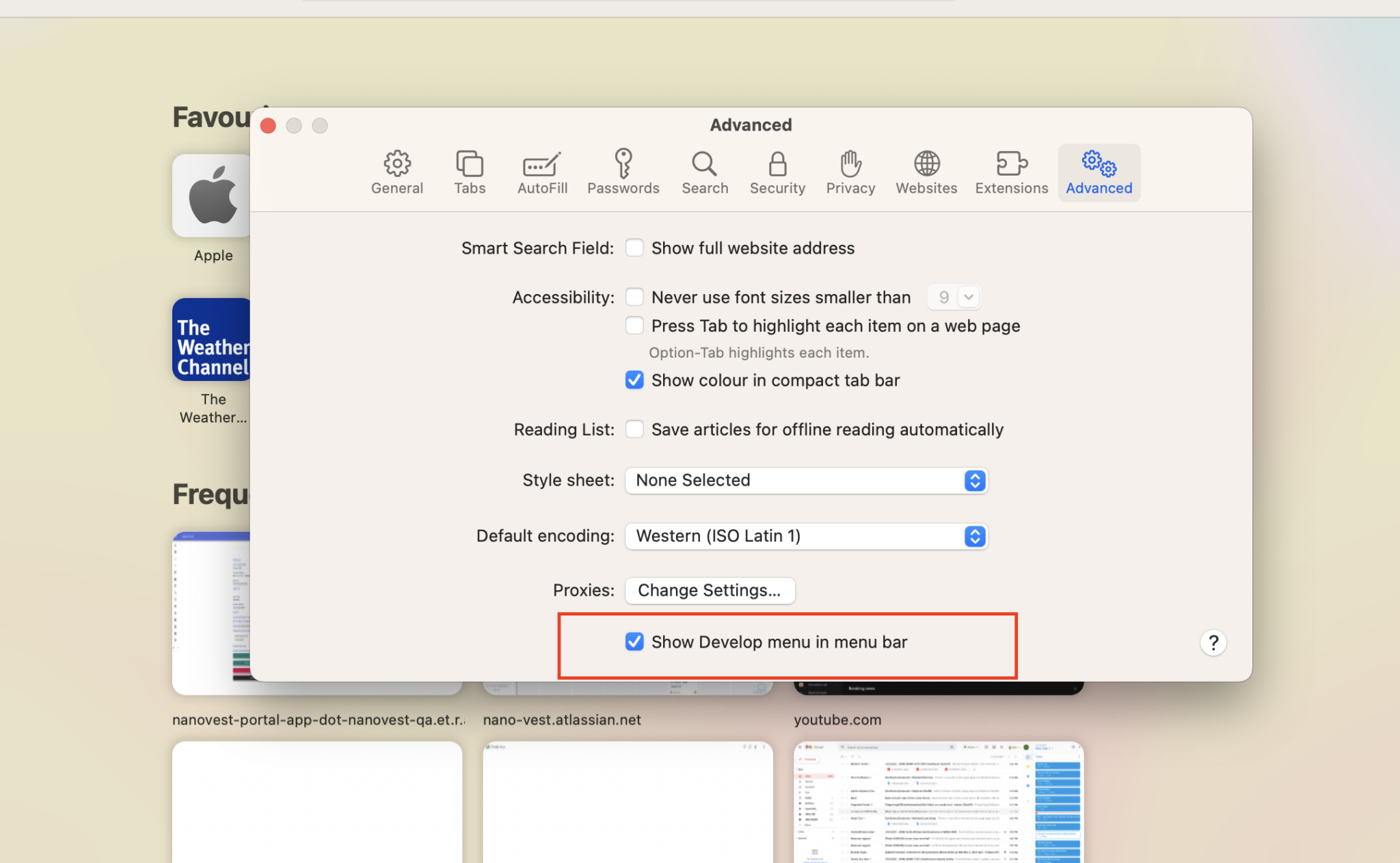Uncheck Show Develop menu in menu bar

(x=634, y=641)
